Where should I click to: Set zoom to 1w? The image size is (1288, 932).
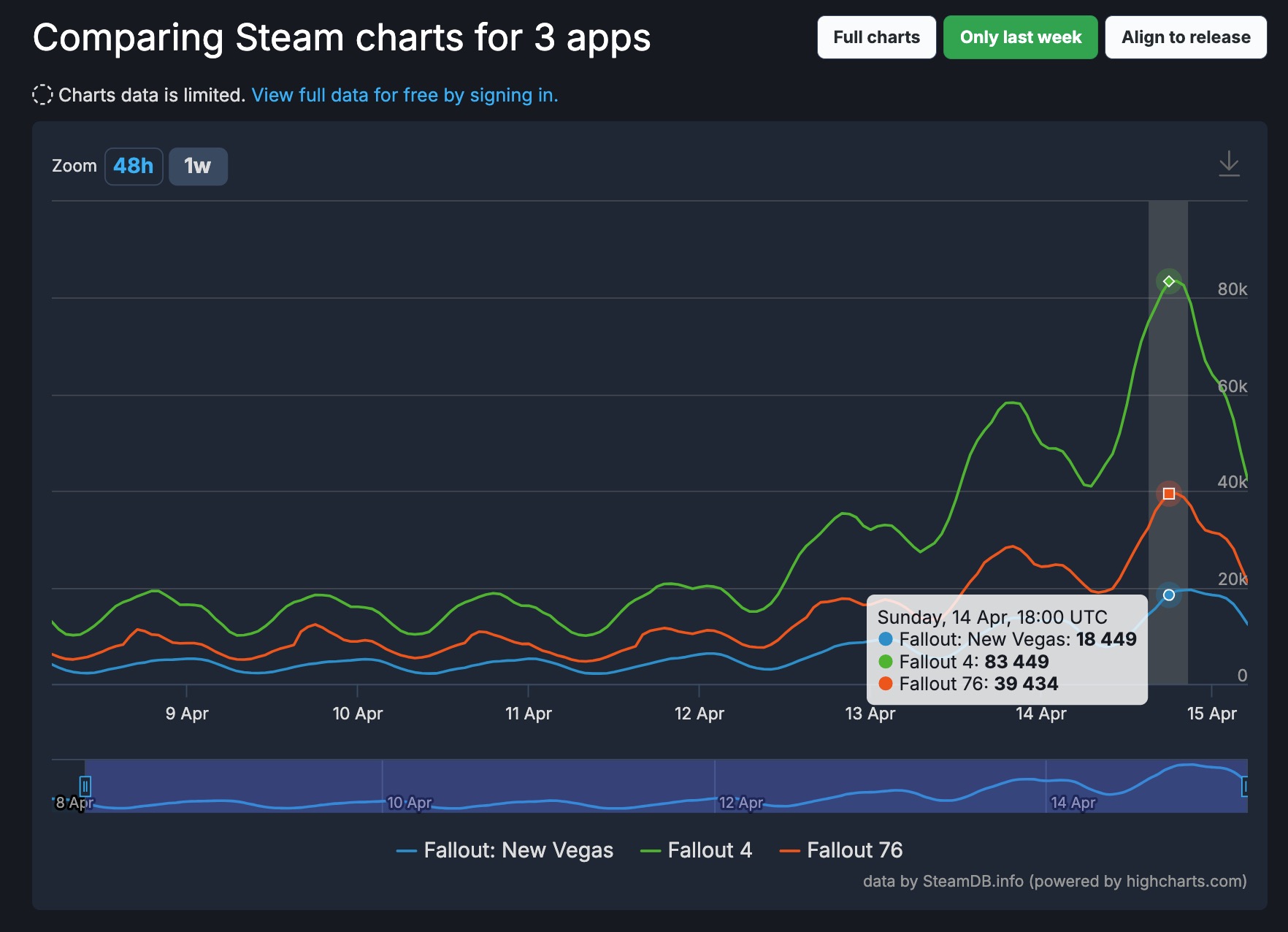tap(198, 167)
